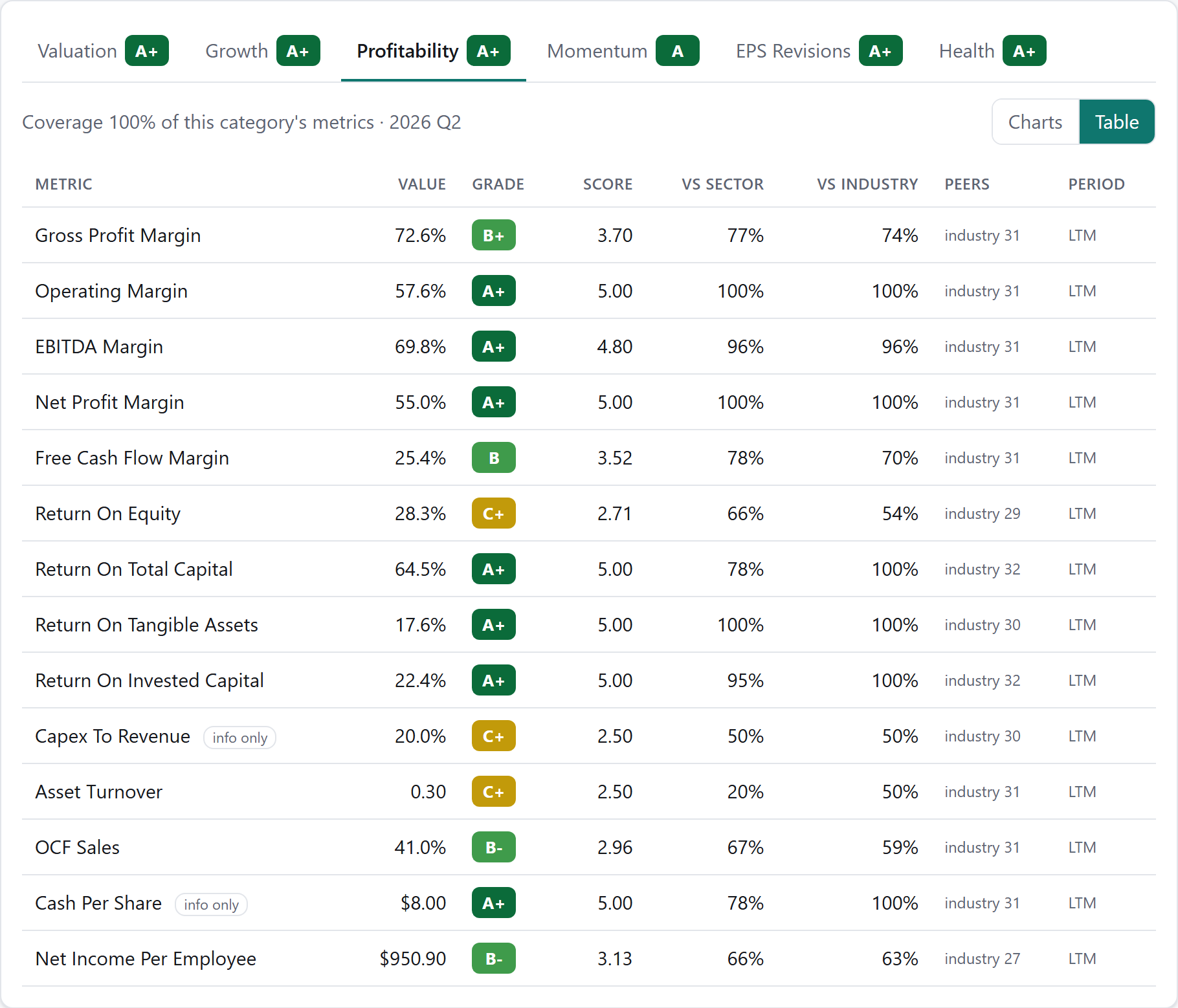Click the 72.6% Gross Profit Margin value
Viewport: 1178px width, 1008px height.
[421, 236]
